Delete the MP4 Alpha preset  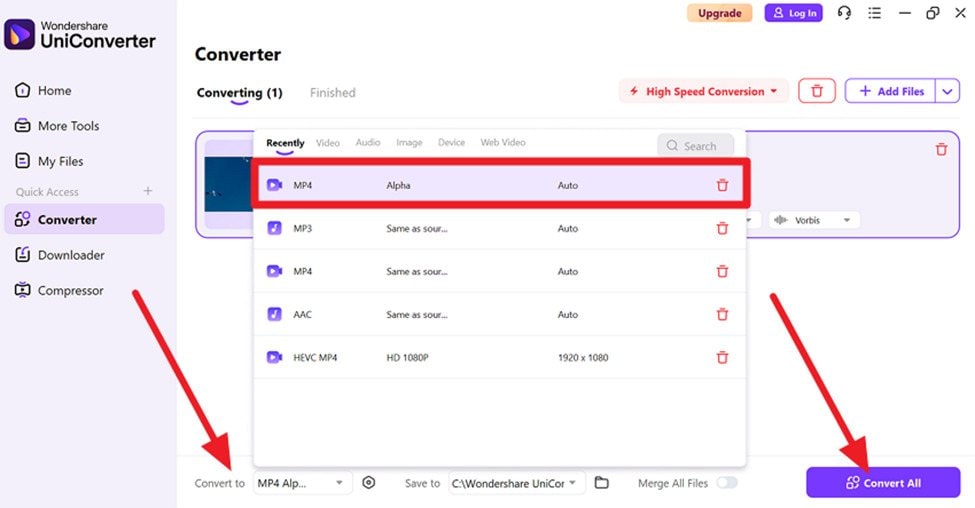[x=722, y=185]
